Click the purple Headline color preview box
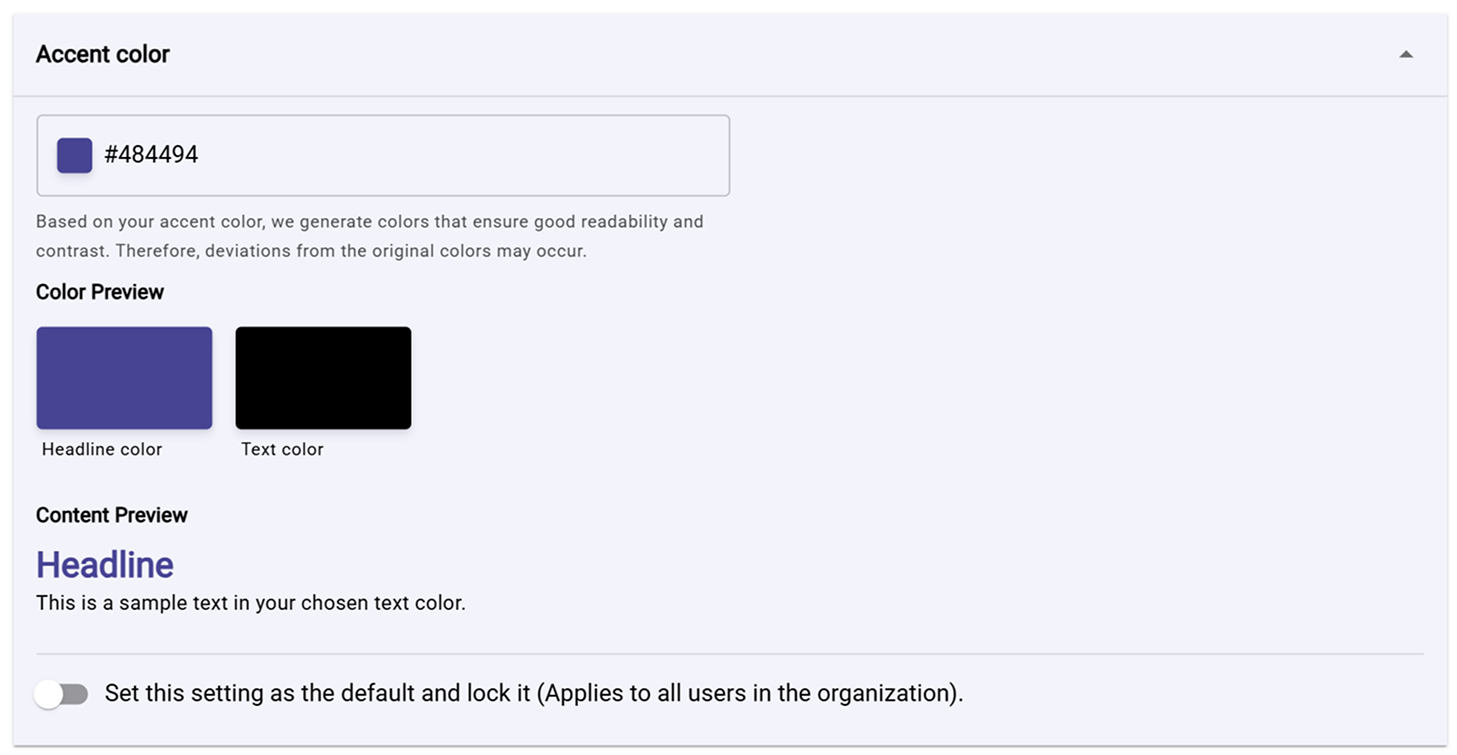The image size is (1457, 755). 124,377
